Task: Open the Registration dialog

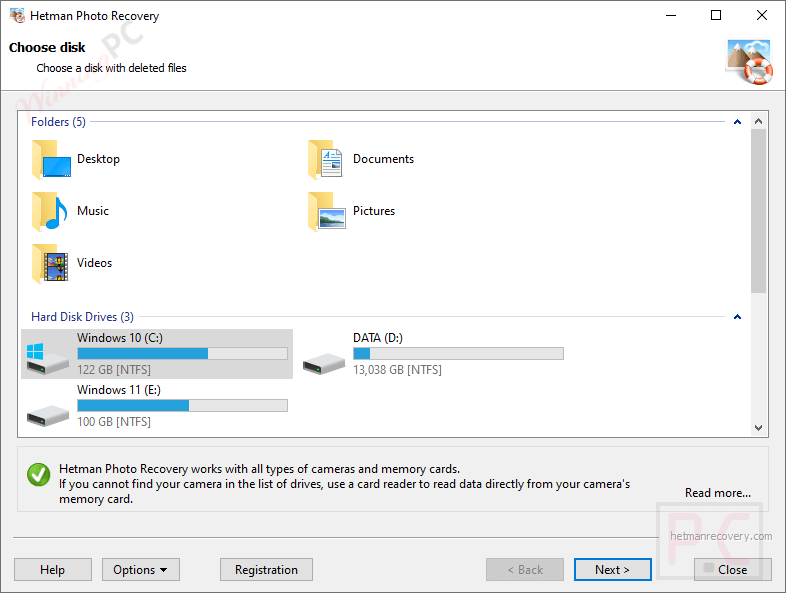Action: tap(266, 570)
